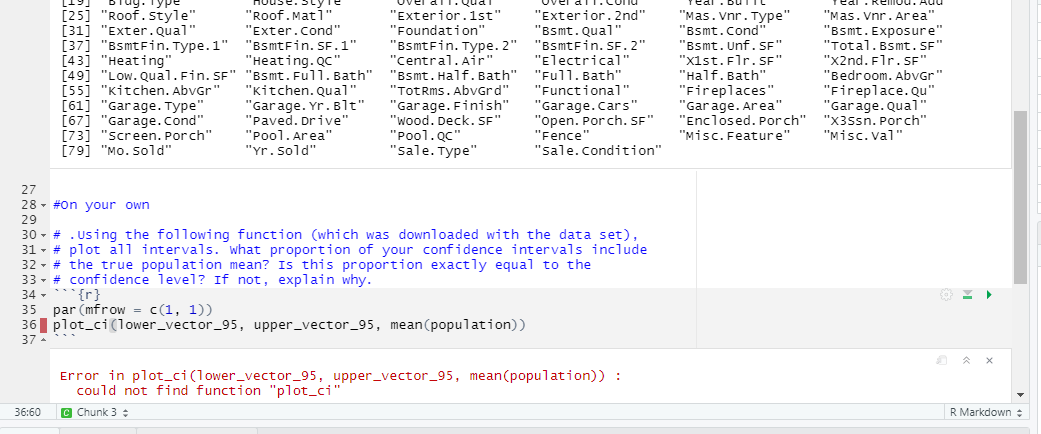This screenshot has height=434, width=1041.
Task: Click error message 'could not find function "plot_ci"'
Action: point(208,391)
